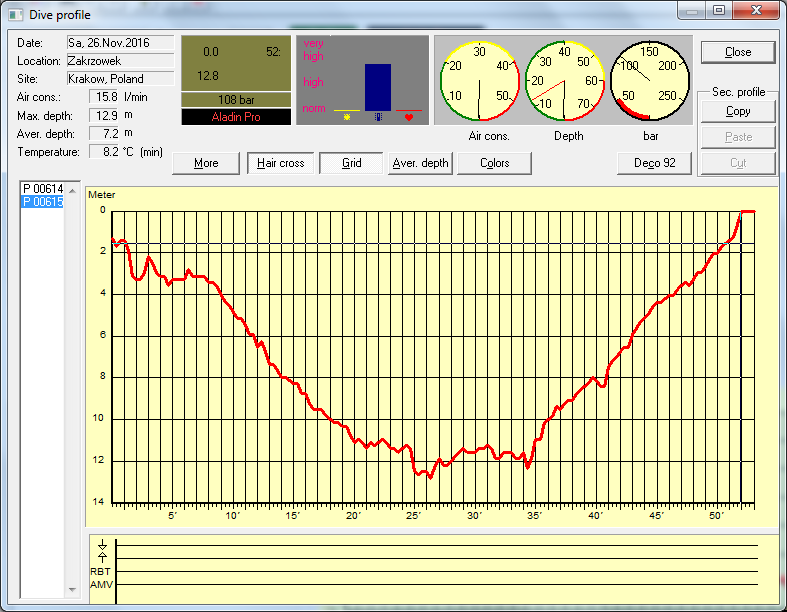The height and width of the screenshot is (612, 787).
Task: Click the red heart breathing indicator icon
Action: coord(409,117)
